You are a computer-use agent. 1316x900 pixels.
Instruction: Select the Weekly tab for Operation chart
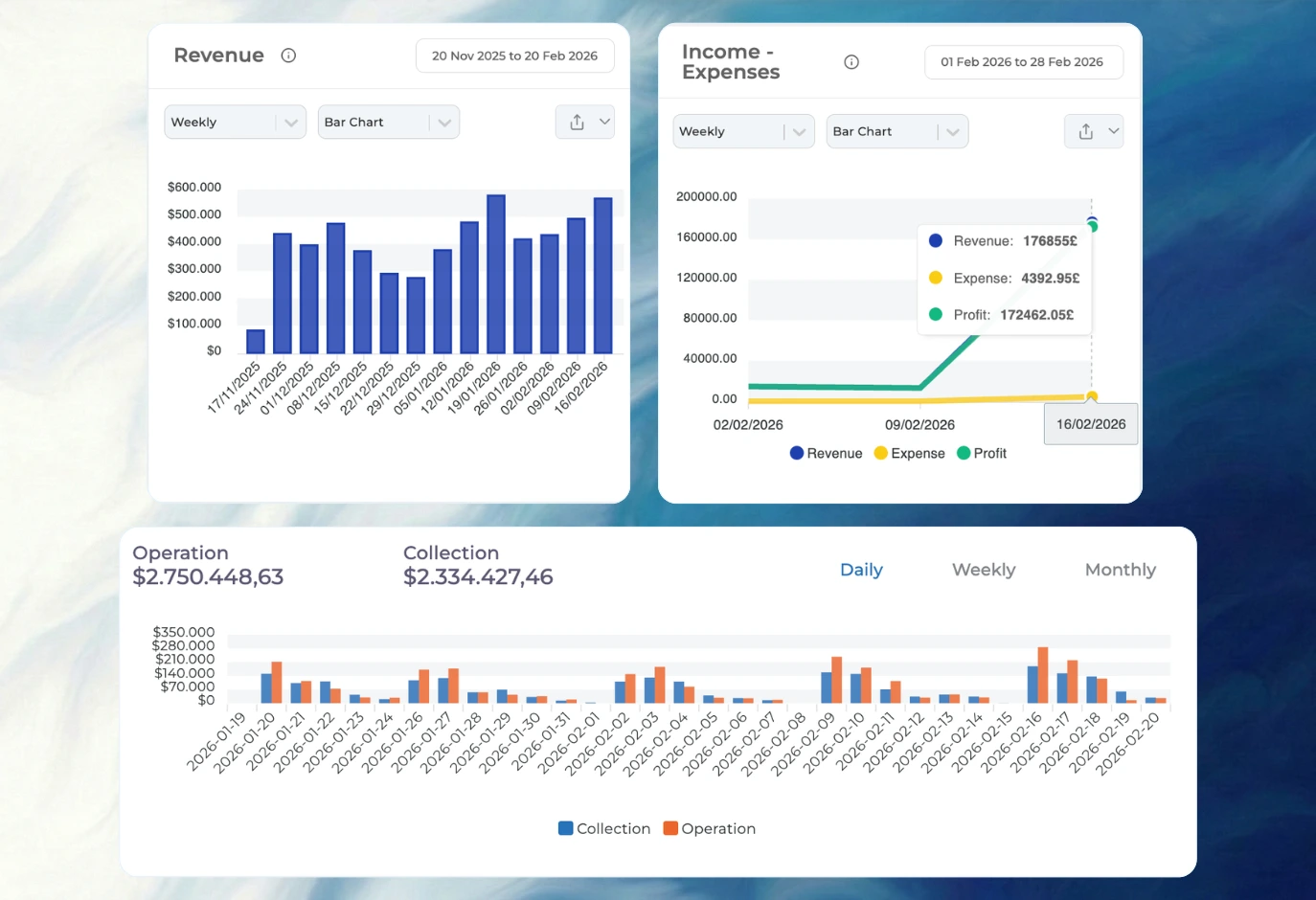click(x=983, y=570)
